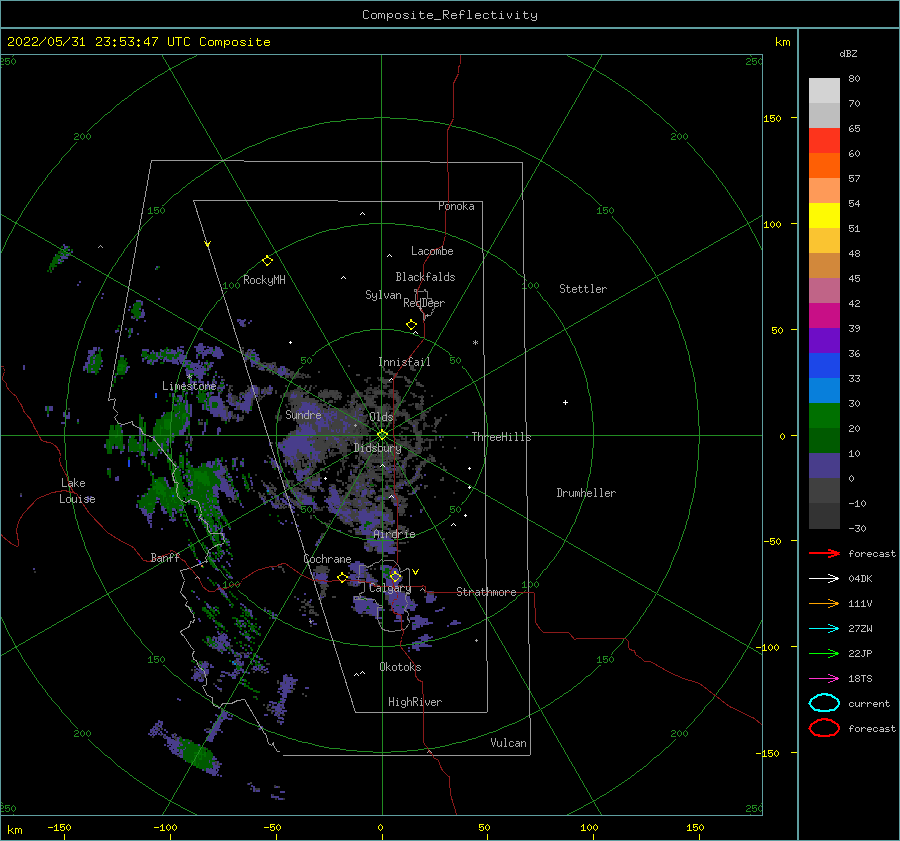Viewport: 900px width, 841px height.
Task: Click the Airdrie city label
Action: pos(394,534)
